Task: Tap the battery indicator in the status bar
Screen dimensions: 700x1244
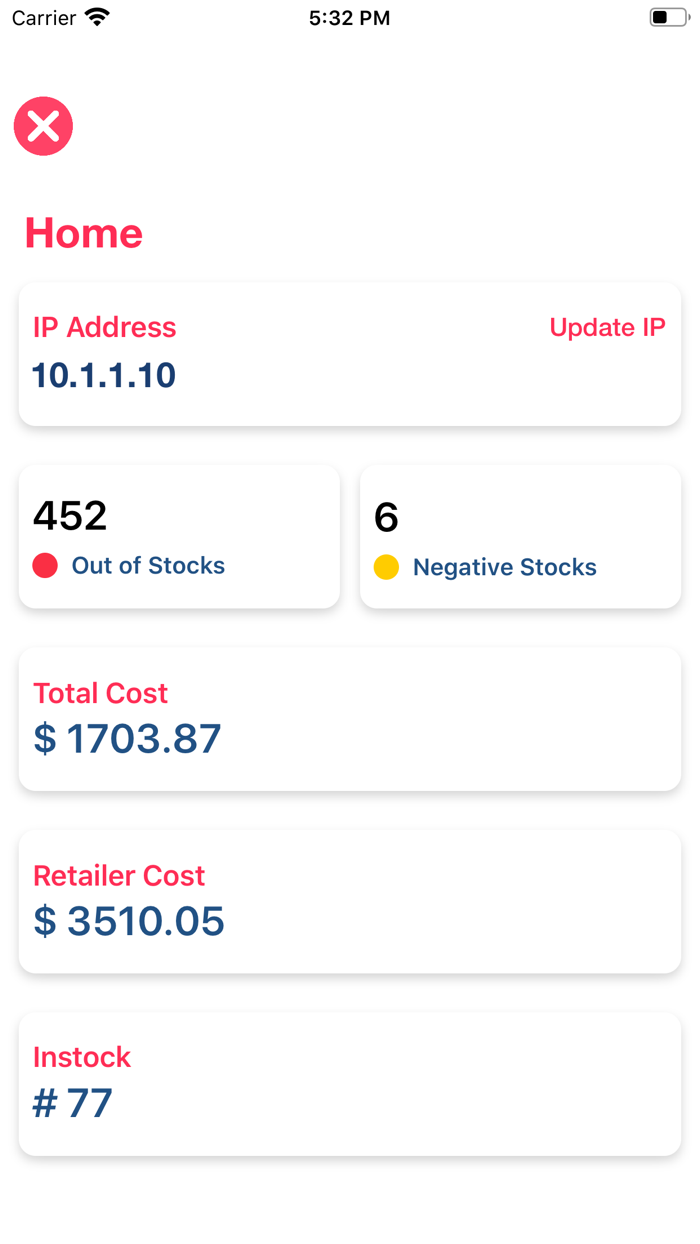Action: pos(666,16)
